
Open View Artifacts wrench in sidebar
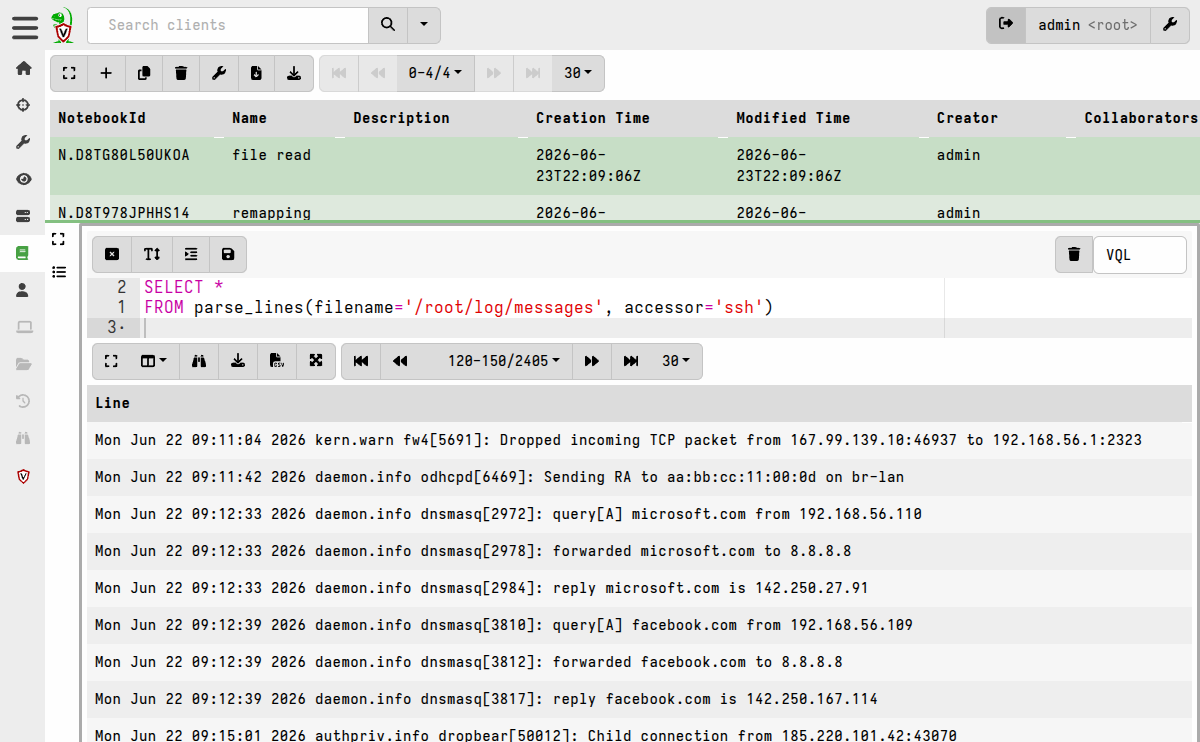(x=23, y=142)
